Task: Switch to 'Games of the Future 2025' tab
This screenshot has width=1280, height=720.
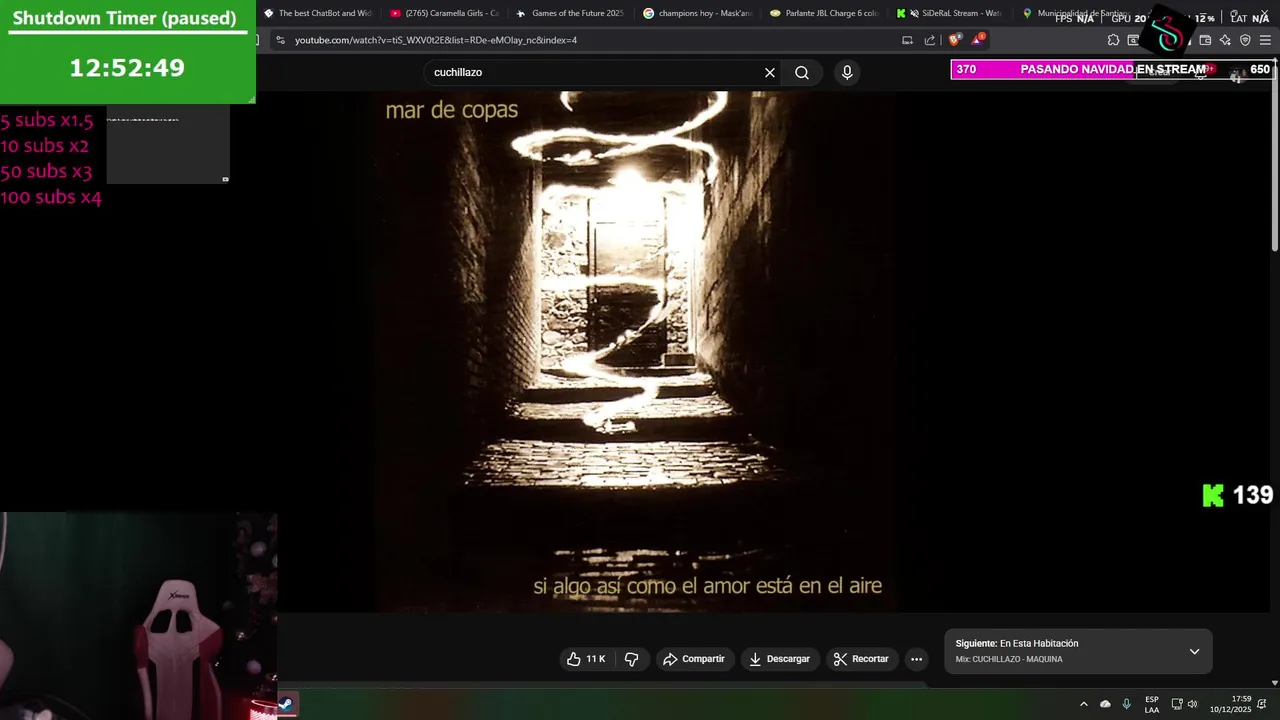Action: pos(571,14)
